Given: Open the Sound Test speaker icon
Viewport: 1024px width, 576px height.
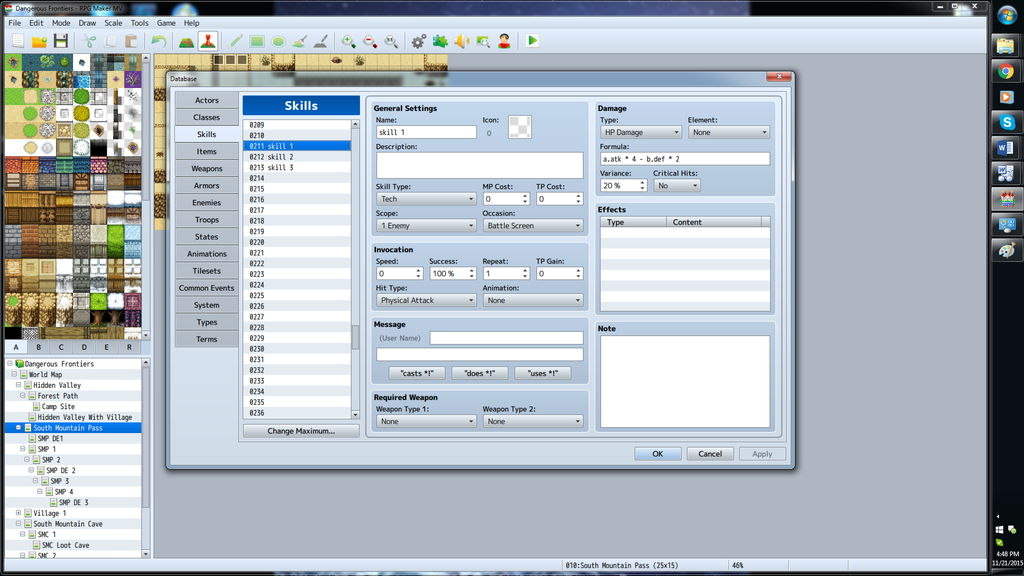Looking at the screenshot, I should point(461,41).
